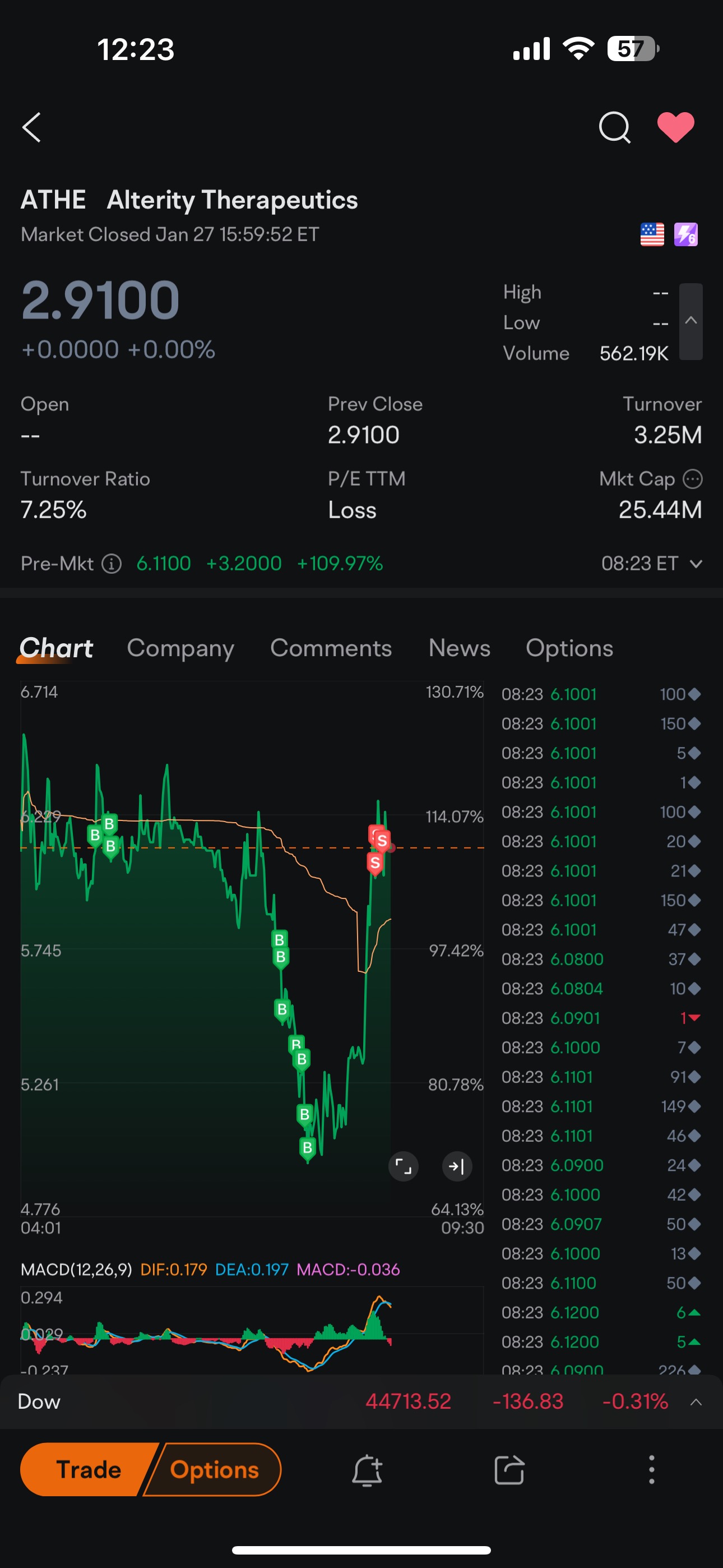This screenshot has height=1568, width=723.
Task: Open the three-dot more menu
Action: [651, 1470]
